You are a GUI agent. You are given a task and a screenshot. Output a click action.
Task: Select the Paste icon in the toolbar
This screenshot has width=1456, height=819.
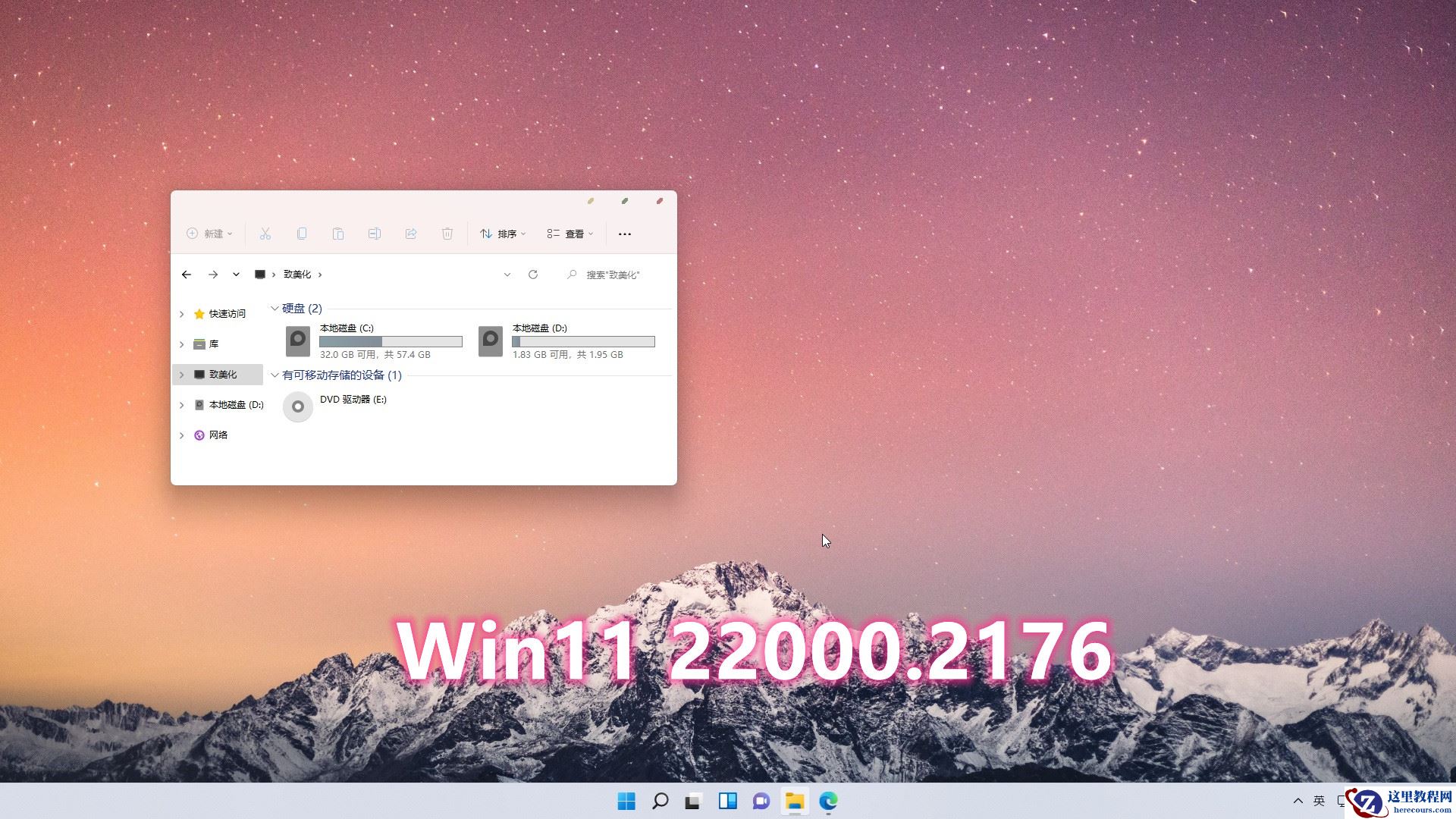click(x=337, y=234)
